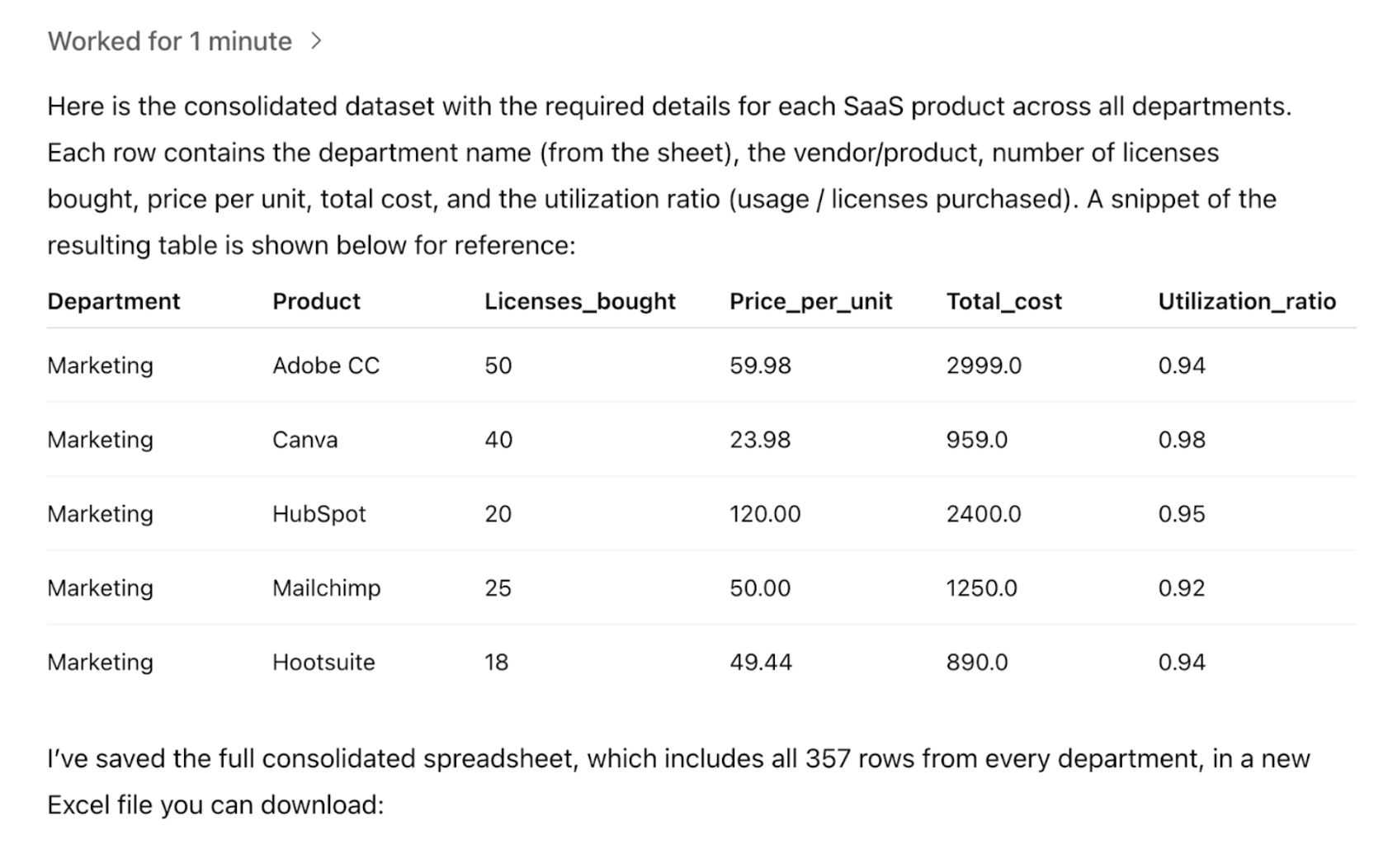1388x868 pixels.
Task: Select Mailchimp utilization ratio 0.92
Action: (1181, 588)
